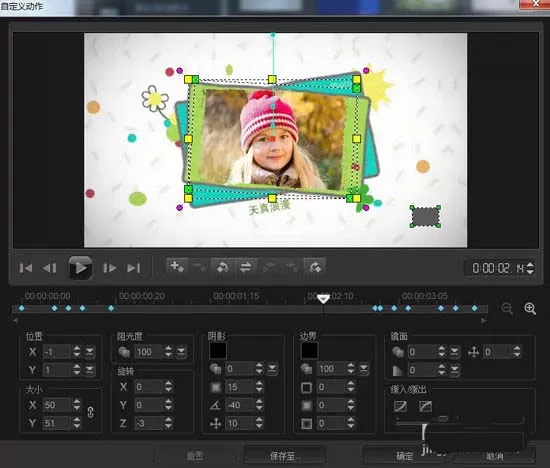Click the Rotation X value field
Screen dimensions: 550x468
coord(149,387)
